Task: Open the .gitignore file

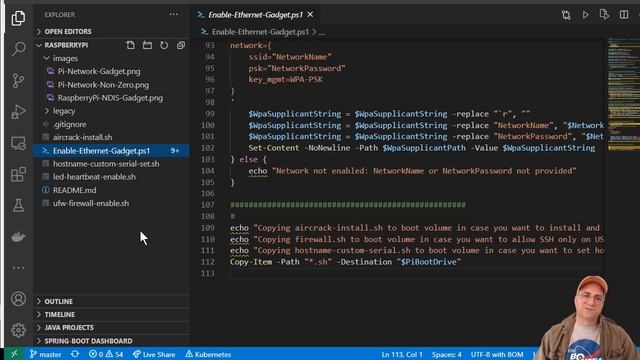Action: click(69, 124)
